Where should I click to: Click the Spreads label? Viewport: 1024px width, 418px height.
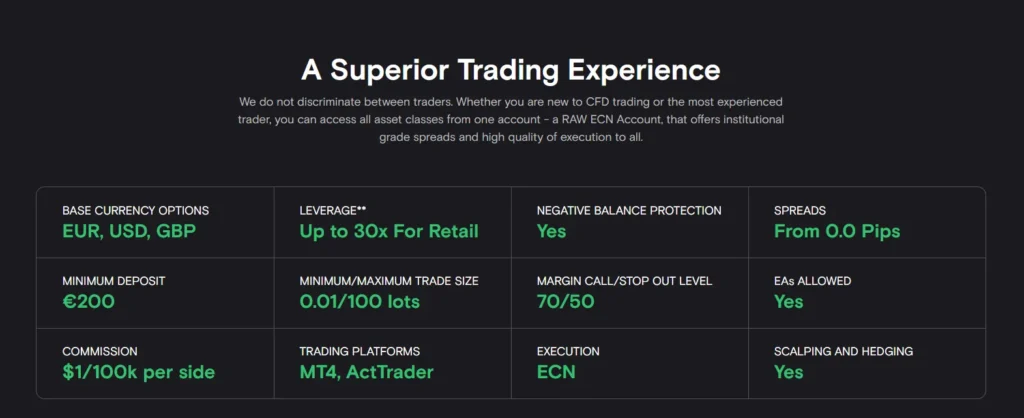tap(800, 211)
